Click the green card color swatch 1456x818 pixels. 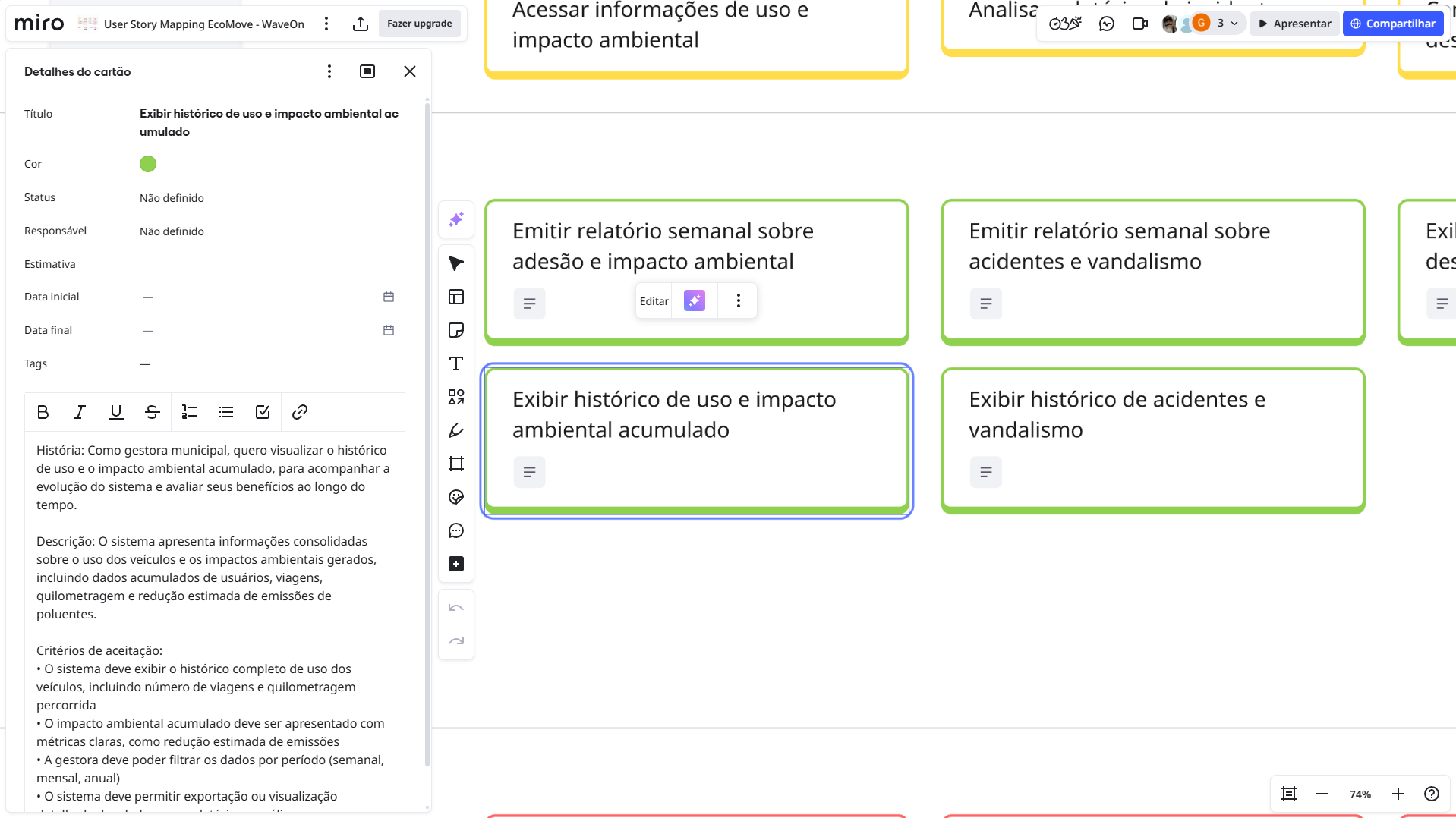(x=148, y=164)
